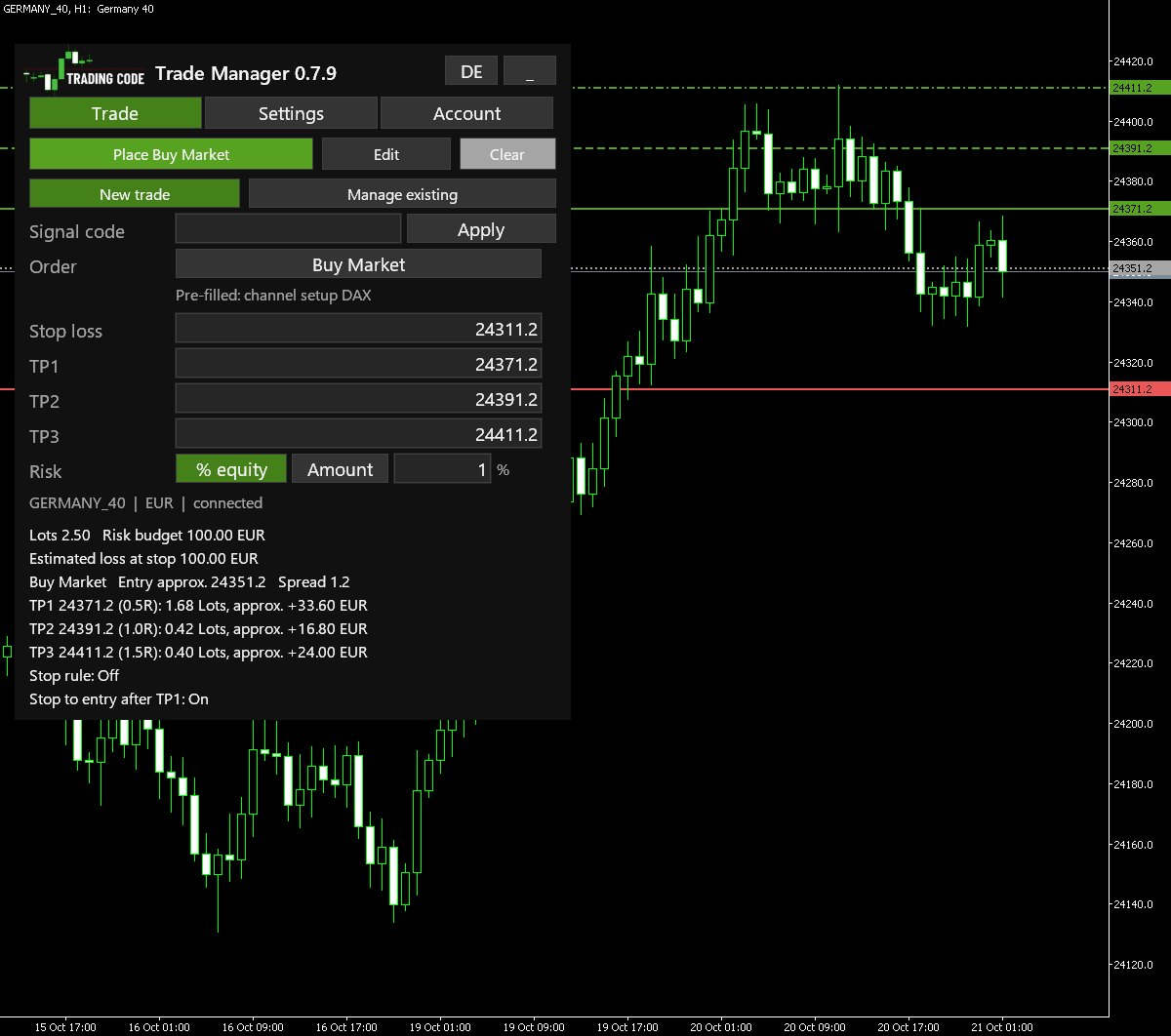Switch language with the DE button
The height and width of the screenshot is (1036, 1171).
pos(471,71)
